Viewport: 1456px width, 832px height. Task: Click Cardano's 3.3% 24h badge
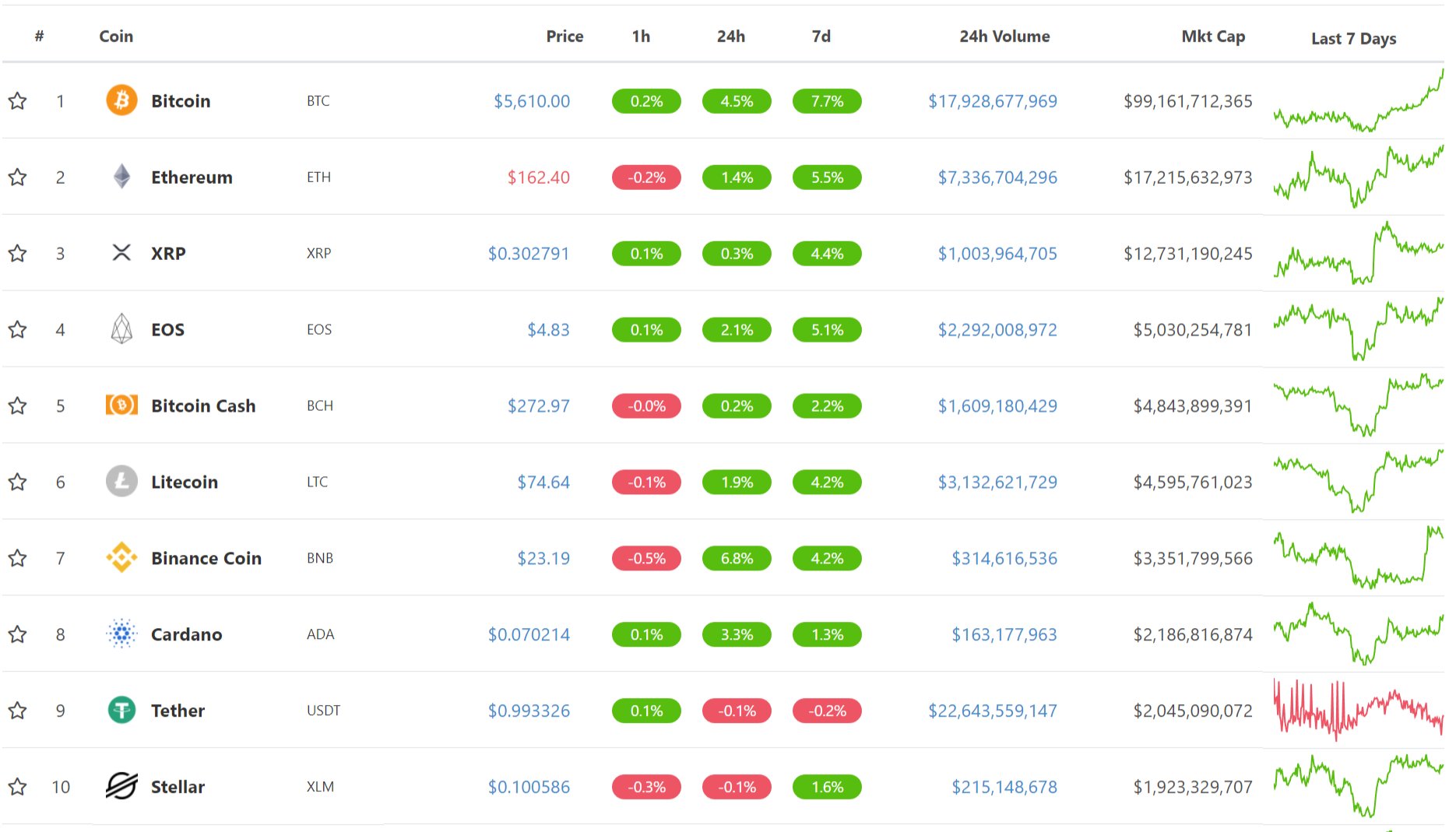[737, 634]
